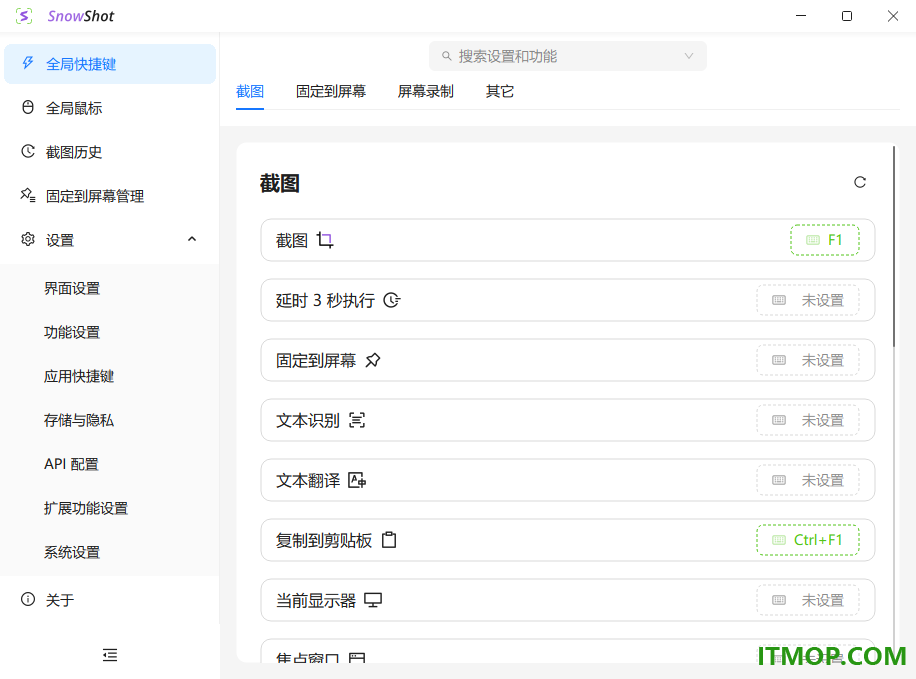Click the clock icon beside 截图历史
916x679 pixels.
tap(27, 151)
